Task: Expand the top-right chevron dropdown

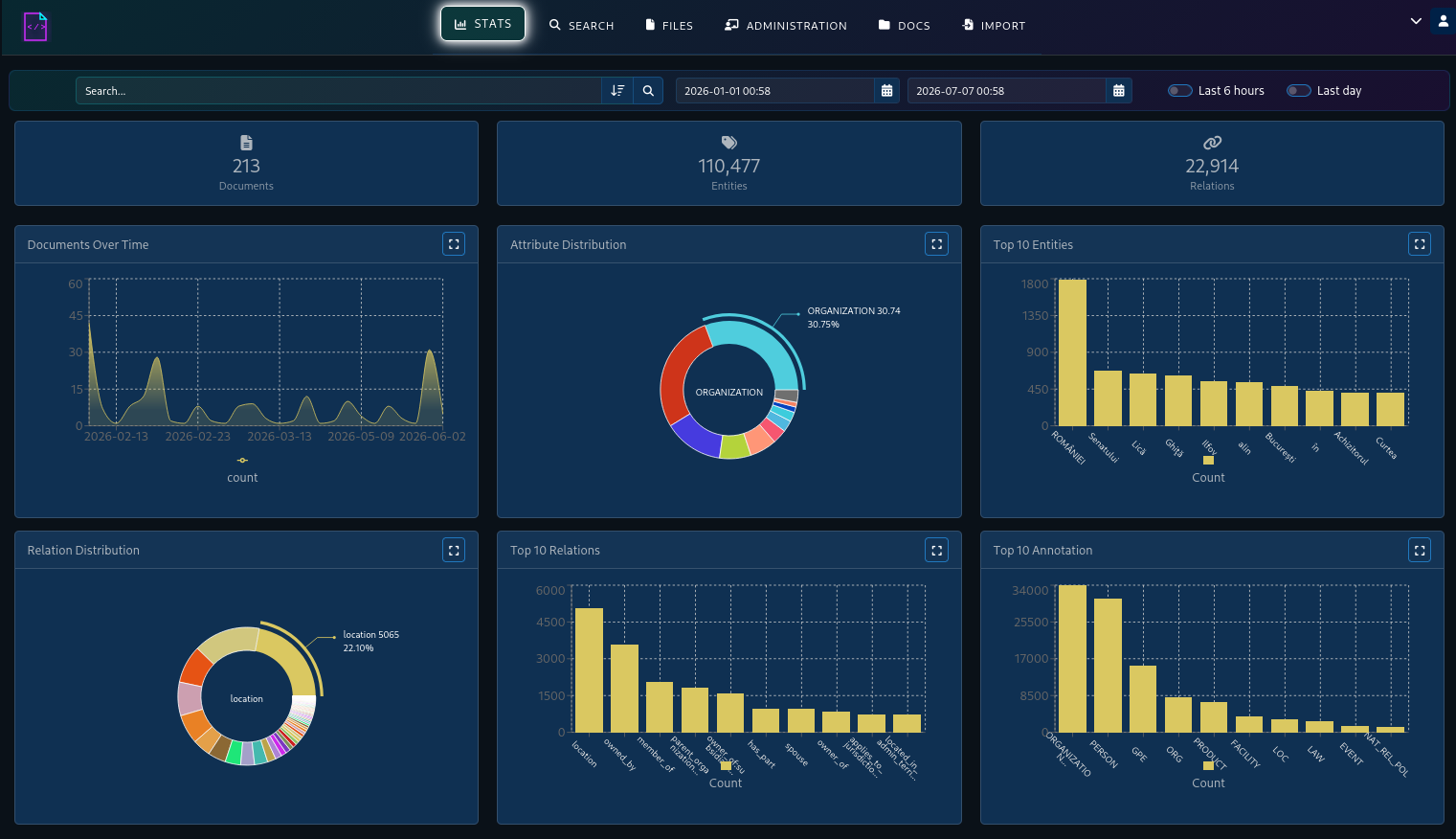Action: (x=1416, y=21)
